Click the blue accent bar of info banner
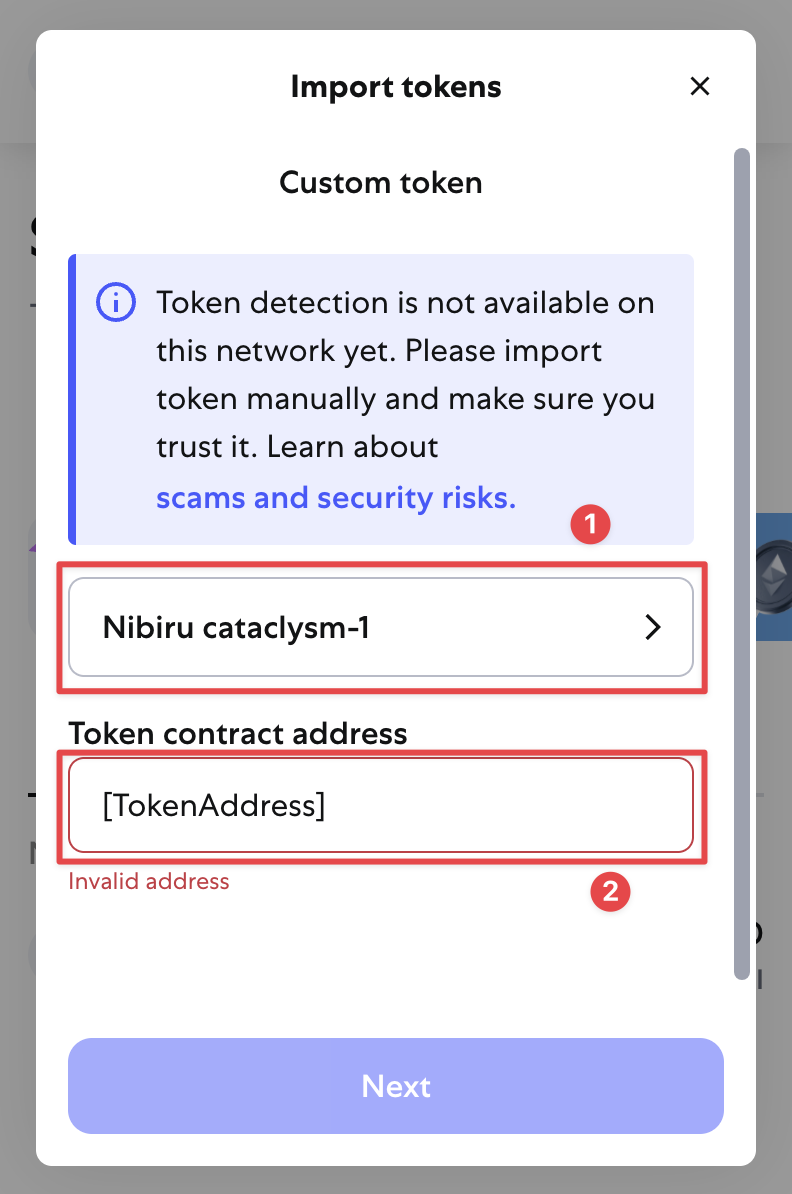This screenshot has width=792, height=1194. point(72,399)
